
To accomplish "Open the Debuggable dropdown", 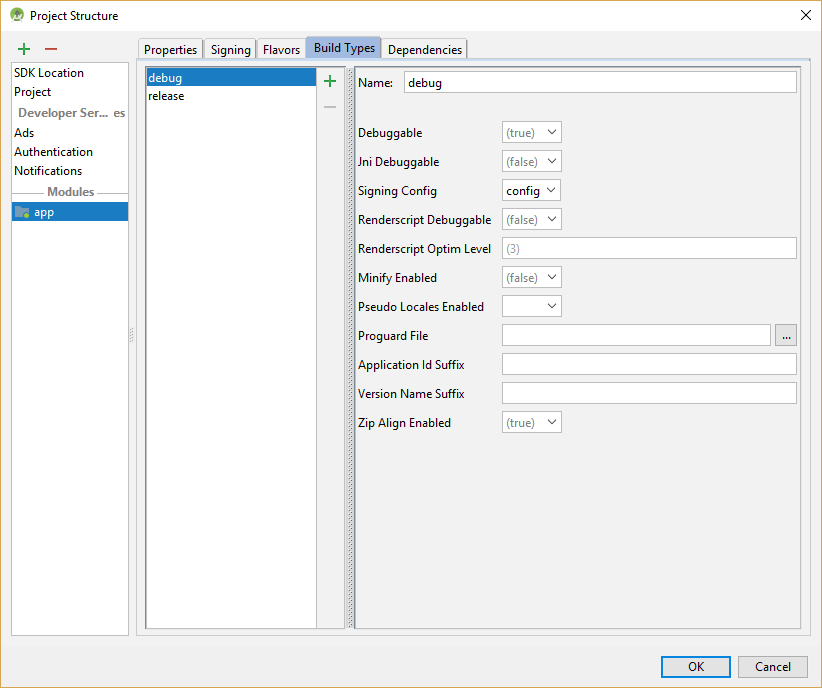I will 531,131.
